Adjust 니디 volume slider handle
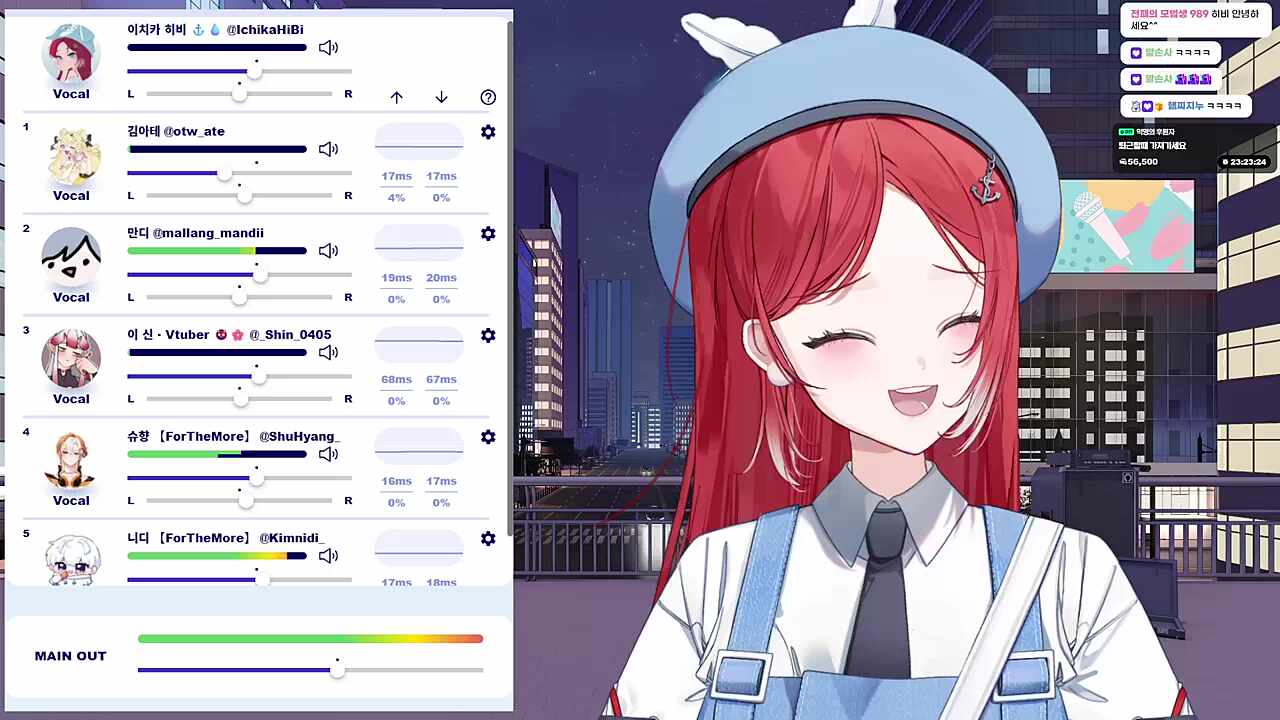The image size is (1280, 720). [262, 579]
